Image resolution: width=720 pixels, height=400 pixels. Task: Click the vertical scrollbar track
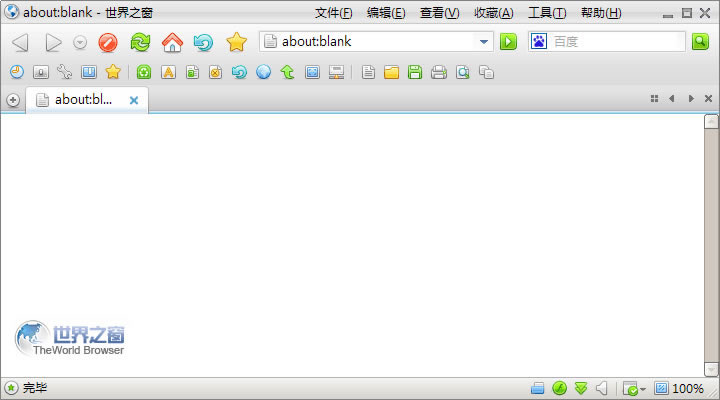click(x=711, y=246)
